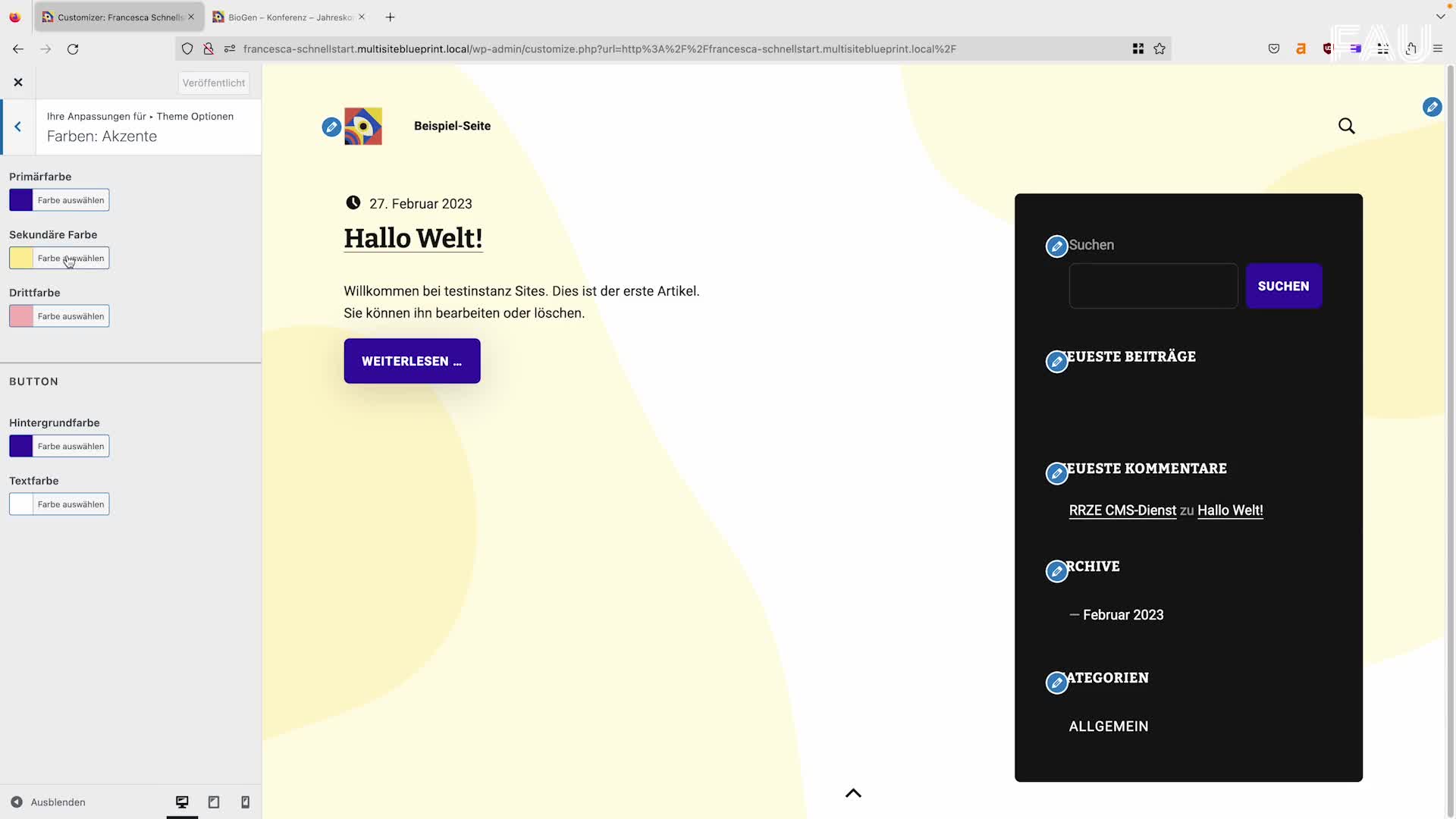Click the WEITERLESEN button
Viewport: 1456px width, 819px height.
(x=412, y=361)
